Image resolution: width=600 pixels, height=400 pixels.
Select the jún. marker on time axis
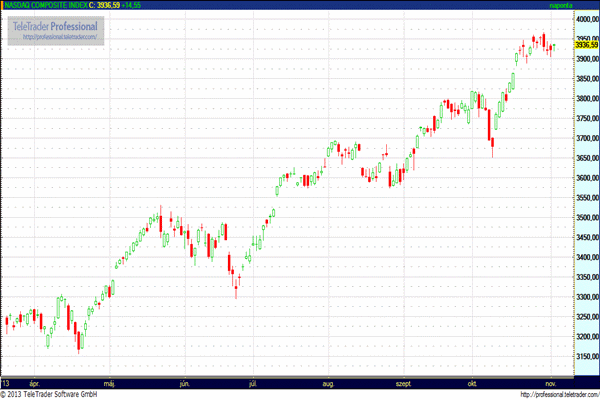tap(185, 384)
